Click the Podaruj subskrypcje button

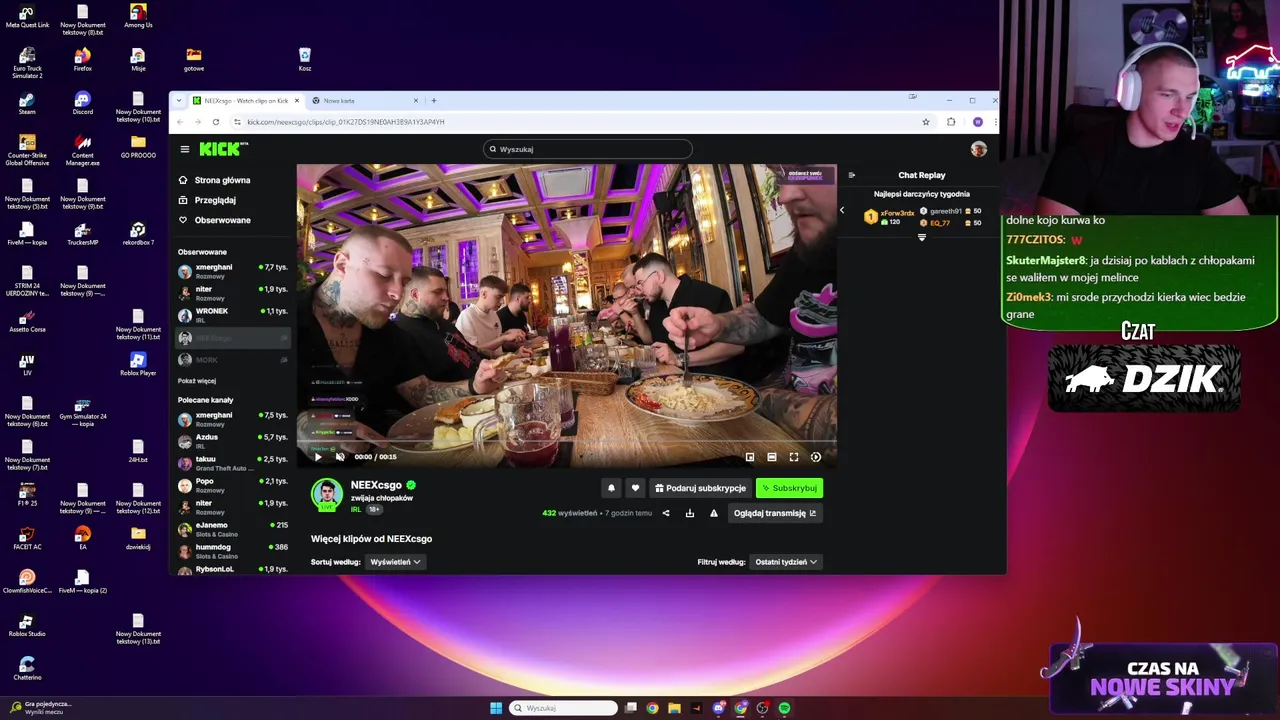tap(700, 488)
